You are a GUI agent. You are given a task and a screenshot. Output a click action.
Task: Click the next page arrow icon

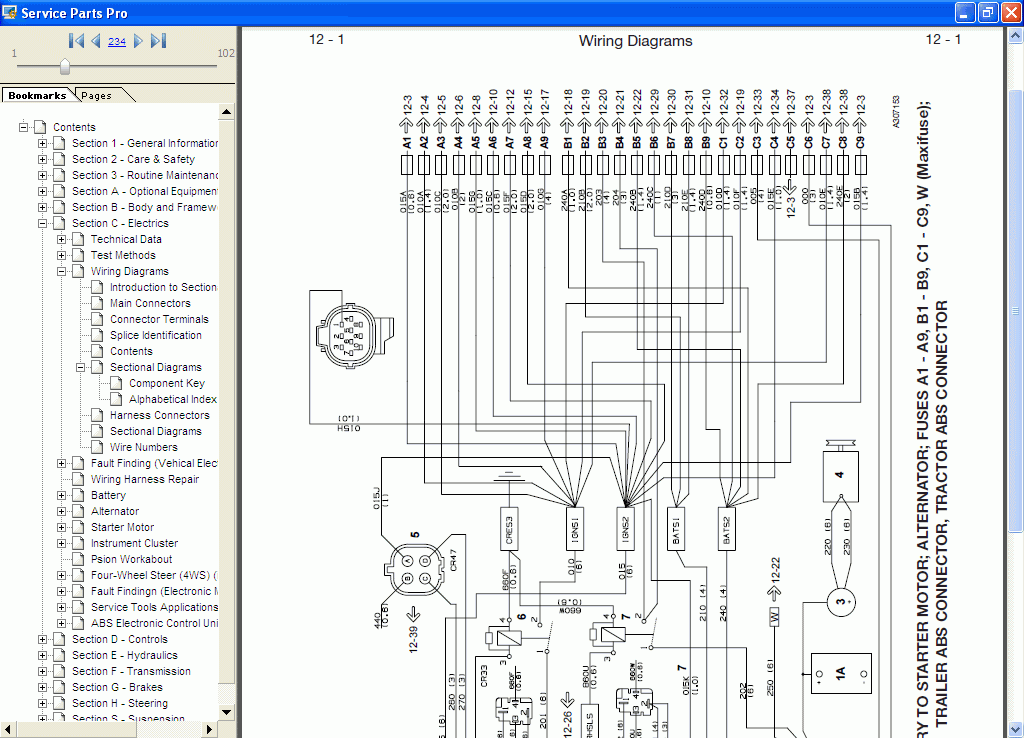138,41
